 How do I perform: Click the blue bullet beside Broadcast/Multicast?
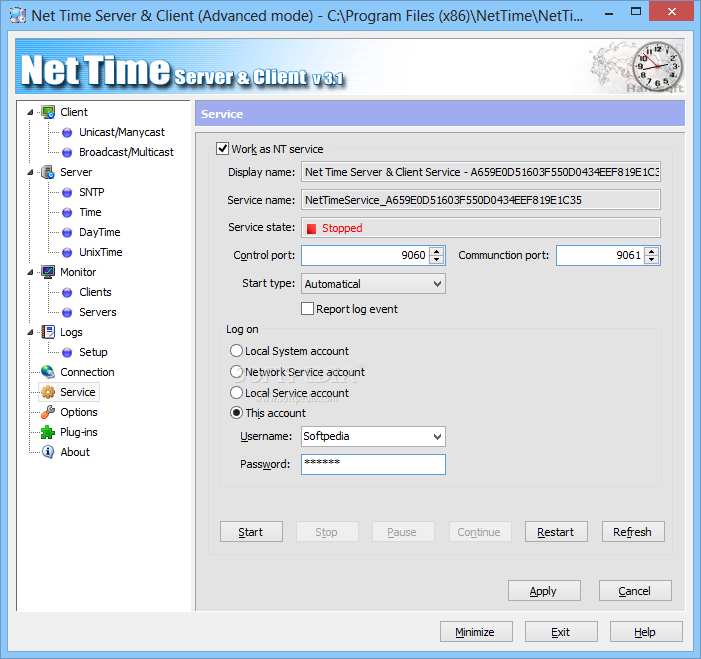pos(67,152)
